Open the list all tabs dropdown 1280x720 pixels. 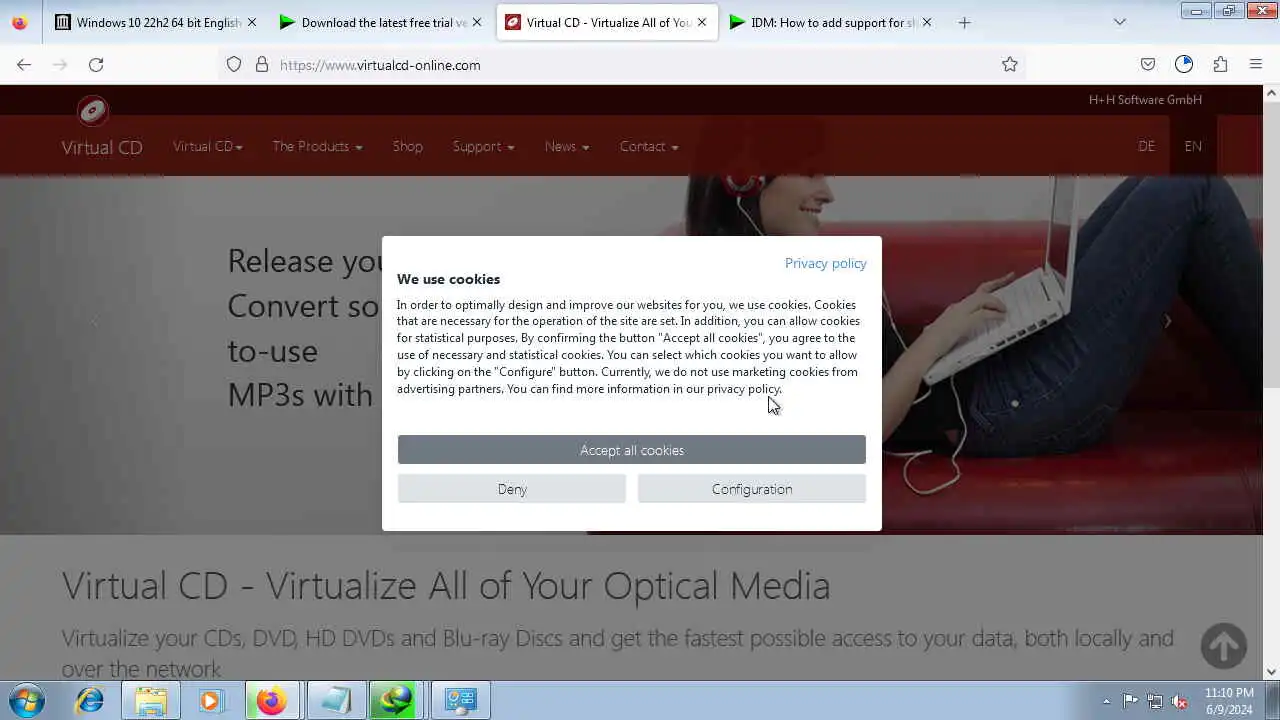[1119, 22]
